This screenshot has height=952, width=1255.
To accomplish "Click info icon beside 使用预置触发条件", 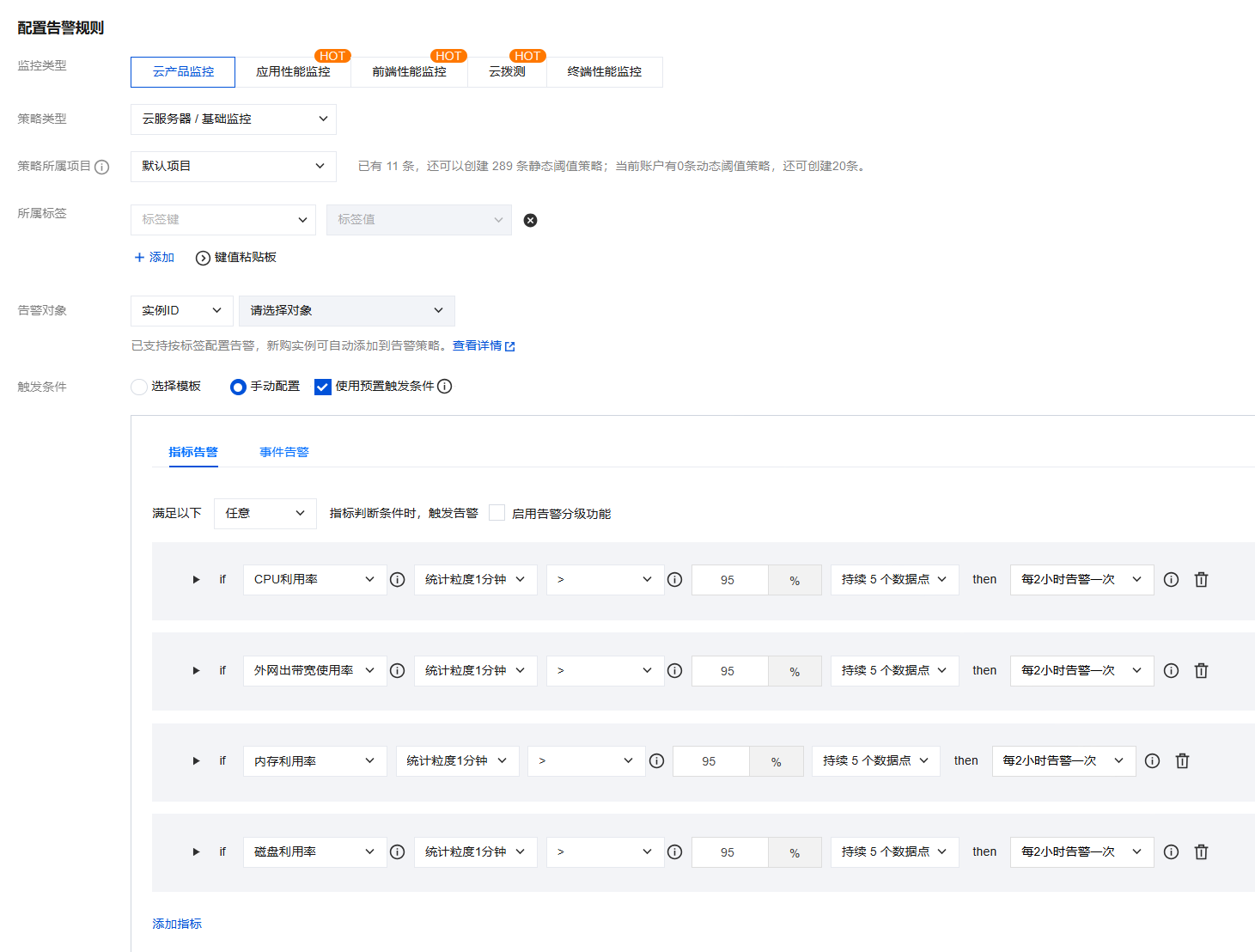I will [x=445, y=387].
